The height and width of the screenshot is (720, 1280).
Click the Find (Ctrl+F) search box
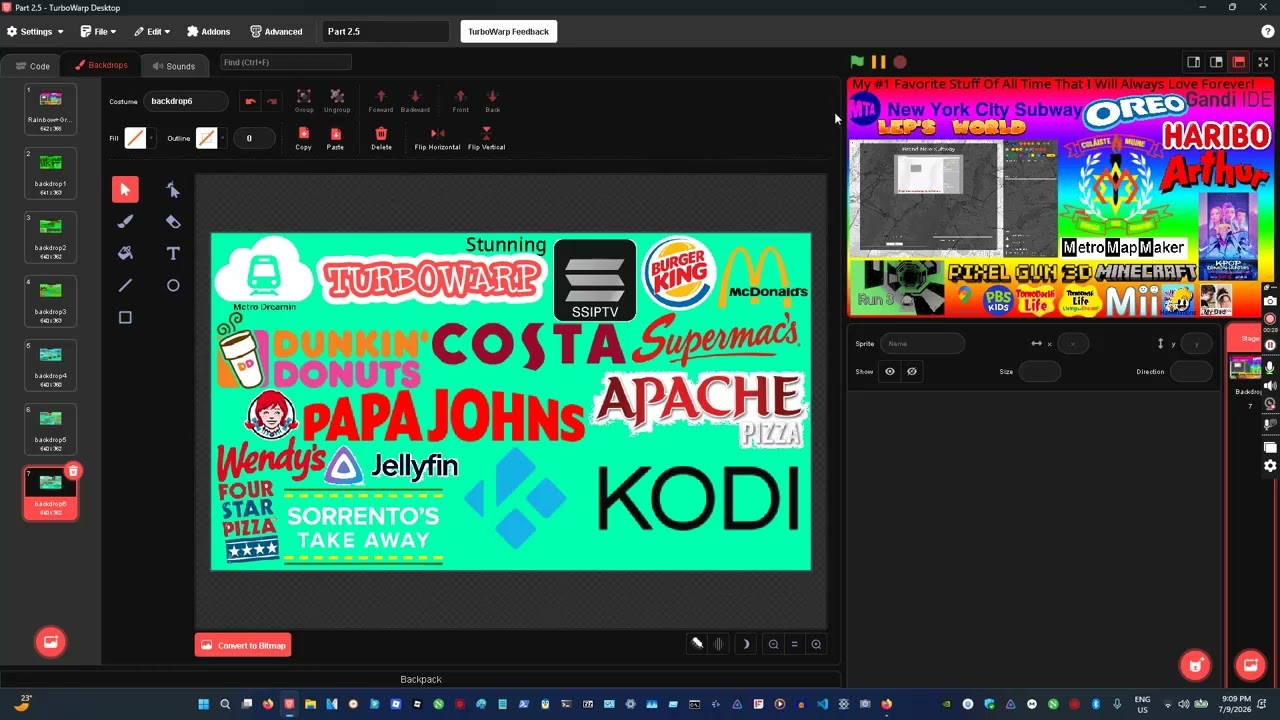(x=285, y=62)
